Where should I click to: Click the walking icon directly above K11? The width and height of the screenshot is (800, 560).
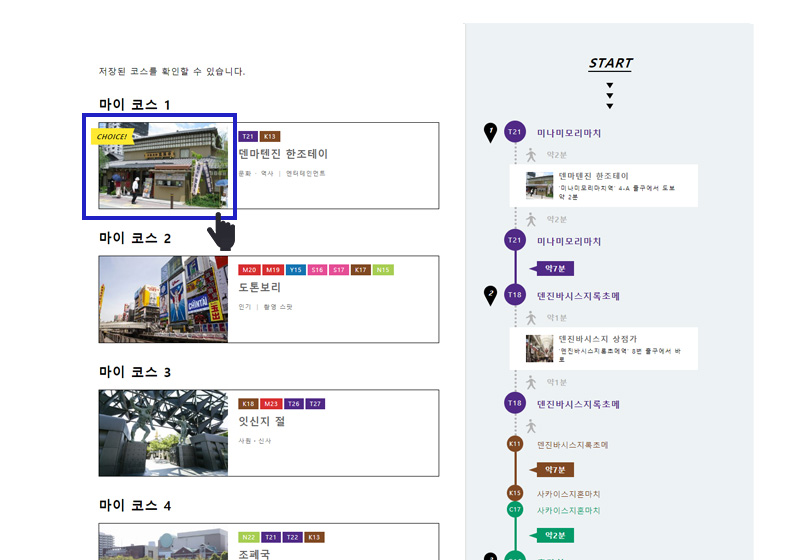pyautogui.click(x=531, y=426)
